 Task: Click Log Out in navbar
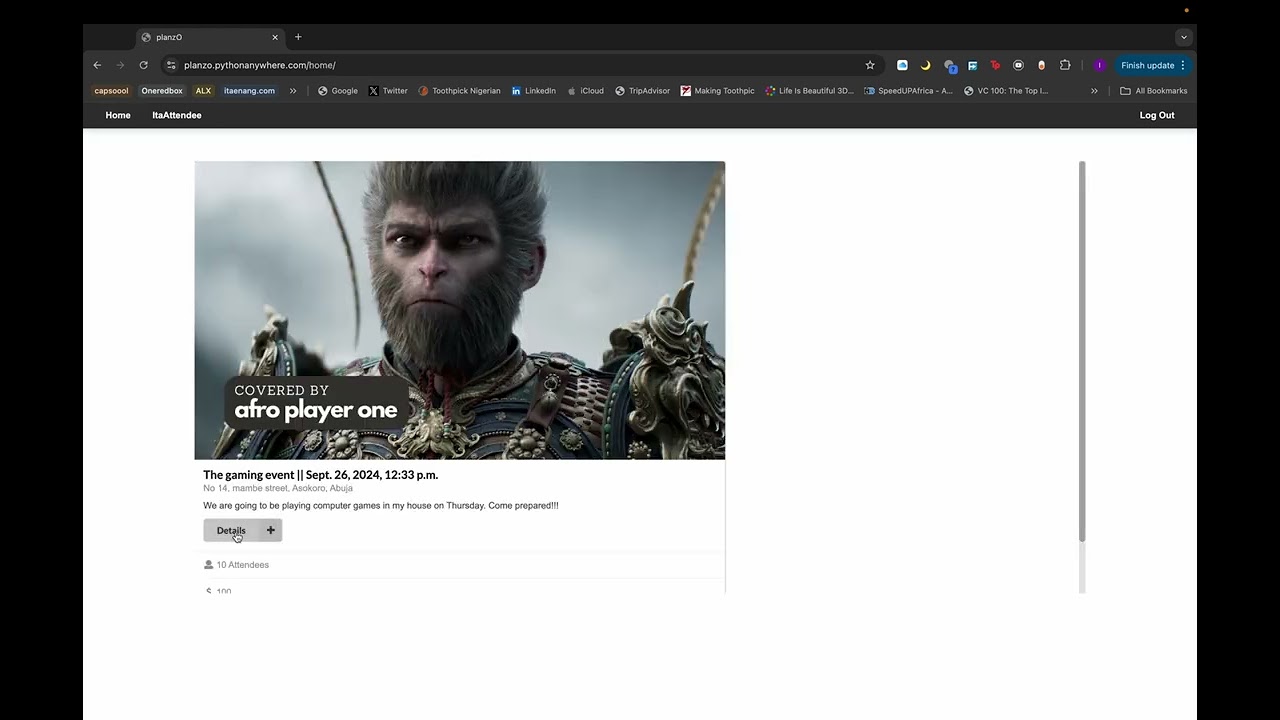click(1157, 115)
